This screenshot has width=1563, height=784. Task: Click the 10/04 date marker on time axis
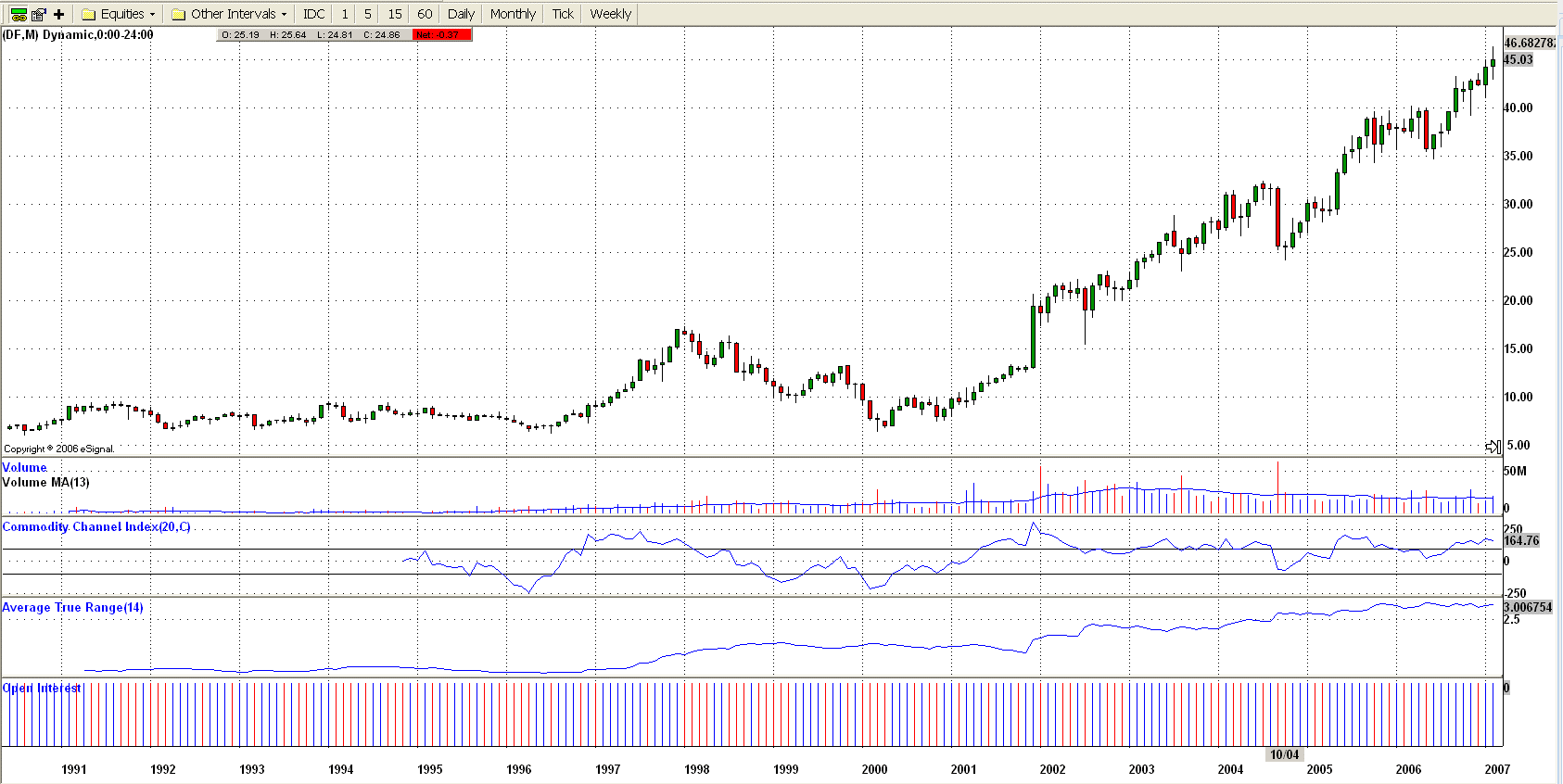click(x=1284, y=754)
